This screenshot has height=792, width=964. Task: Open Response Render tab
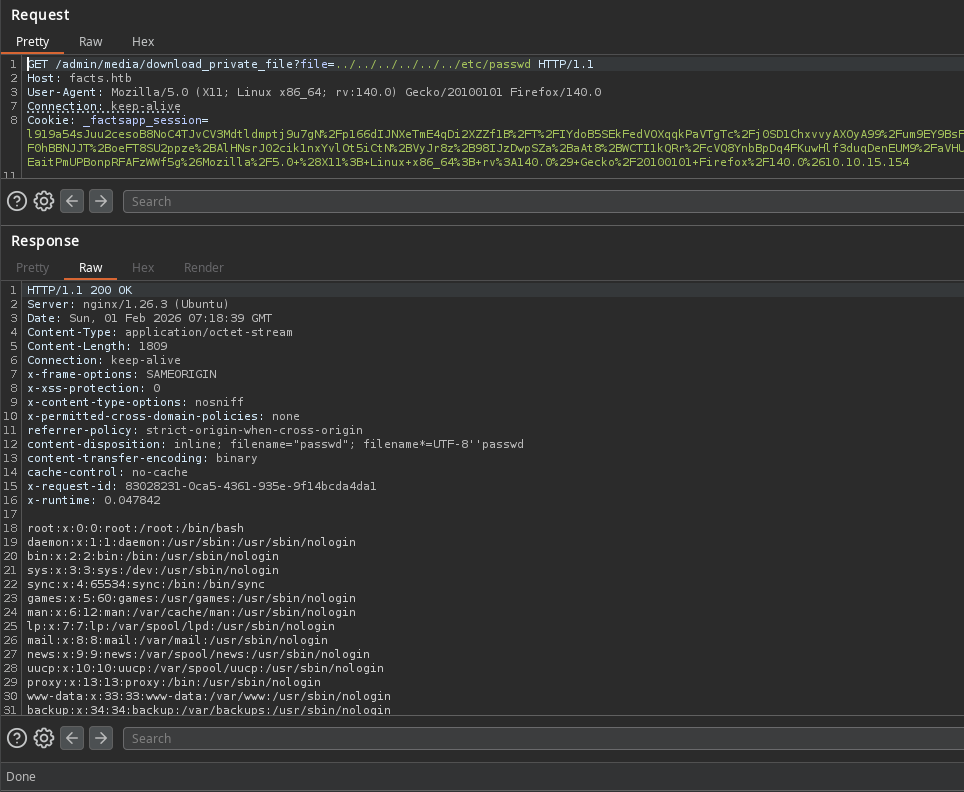click(203, 267)
